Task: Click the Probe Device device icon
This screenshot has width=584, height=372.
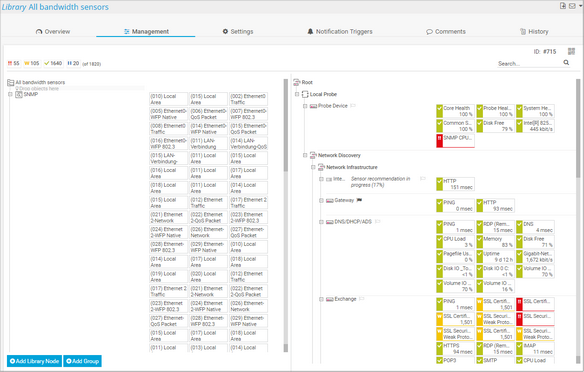Action: [x=313, y=106]
